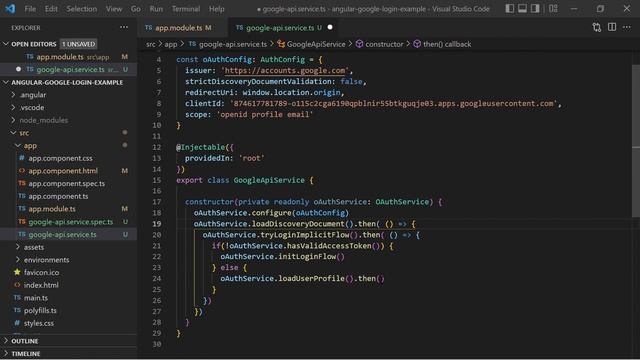
Task: Place cursor on initLoginFlow() code line
Action: [x=282, y=256]
